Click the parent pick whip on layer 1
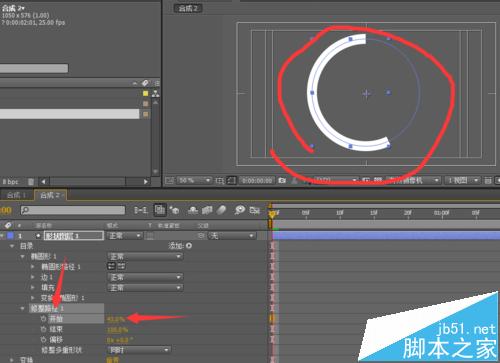The image size is (500, 363). click(201, 236)
